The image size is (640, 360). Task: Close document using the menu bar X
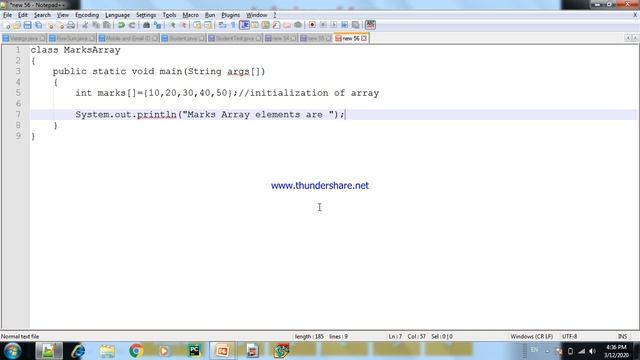click(635, 15)
